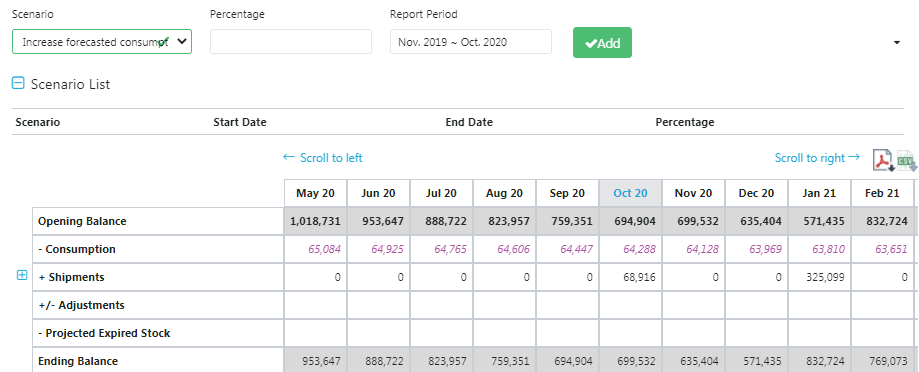The image size is (919, 372).
Task: Click the shipment value 68,916
Action: [x=640, y=277]
